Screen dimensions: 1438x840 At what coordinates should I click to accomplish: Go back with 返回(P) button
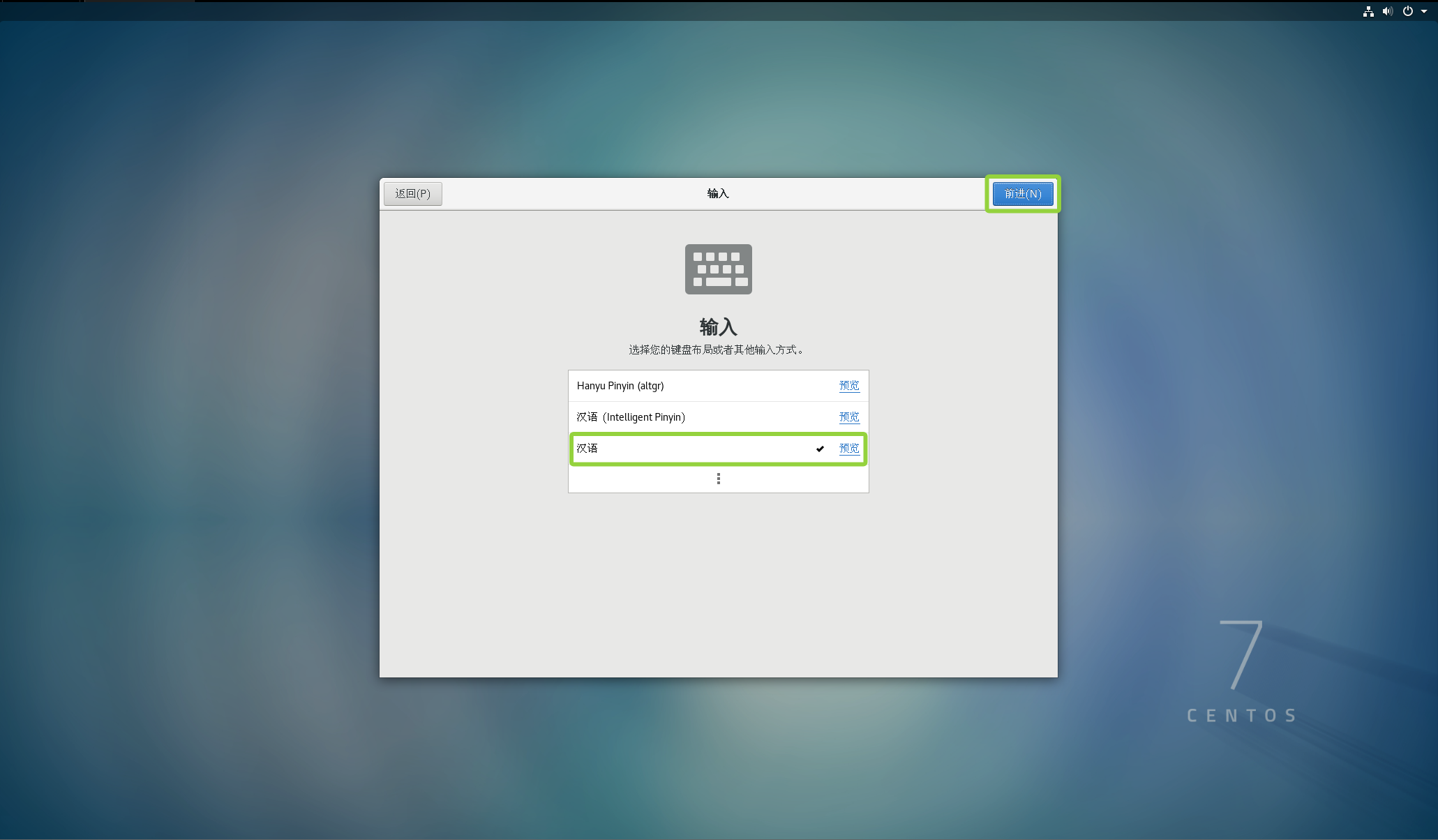[x=412, y=193]
